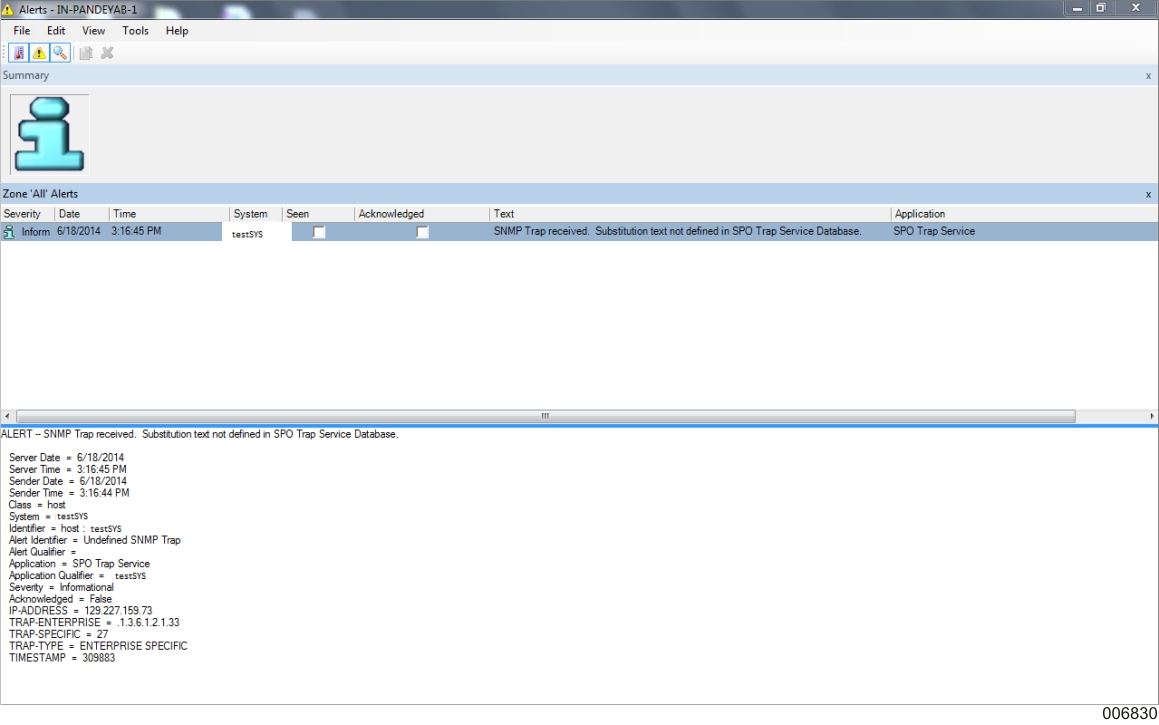Click the yellow warning alerts toolbar icon
The height and width of the screenshot is (725, 1159).
coord(39,53)
